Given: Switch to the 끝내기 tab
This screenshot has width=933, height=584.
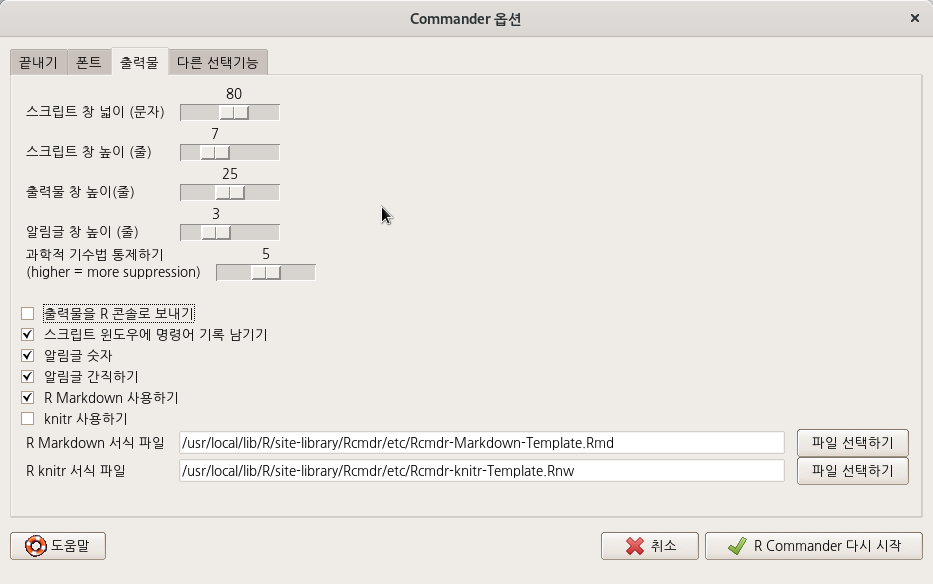Looking at the screenshot, I should [39, 63].
